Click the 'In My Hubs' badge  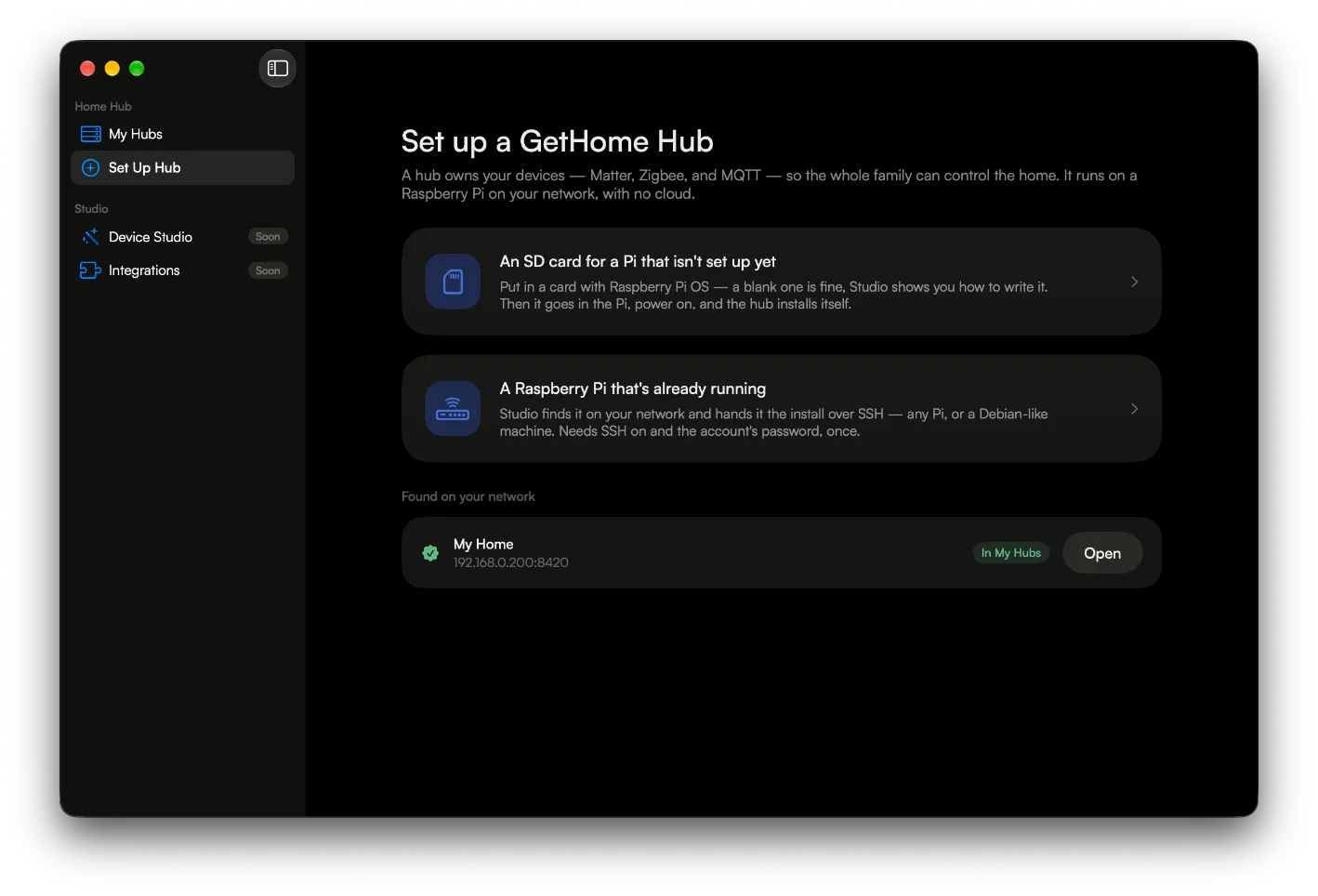click(1011, 553)
